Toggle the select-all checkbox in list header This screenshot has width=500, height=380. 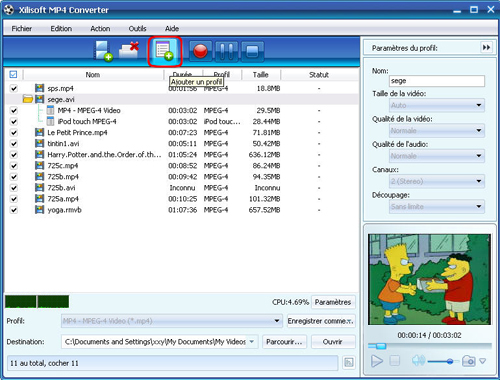(x=13, y=74)
